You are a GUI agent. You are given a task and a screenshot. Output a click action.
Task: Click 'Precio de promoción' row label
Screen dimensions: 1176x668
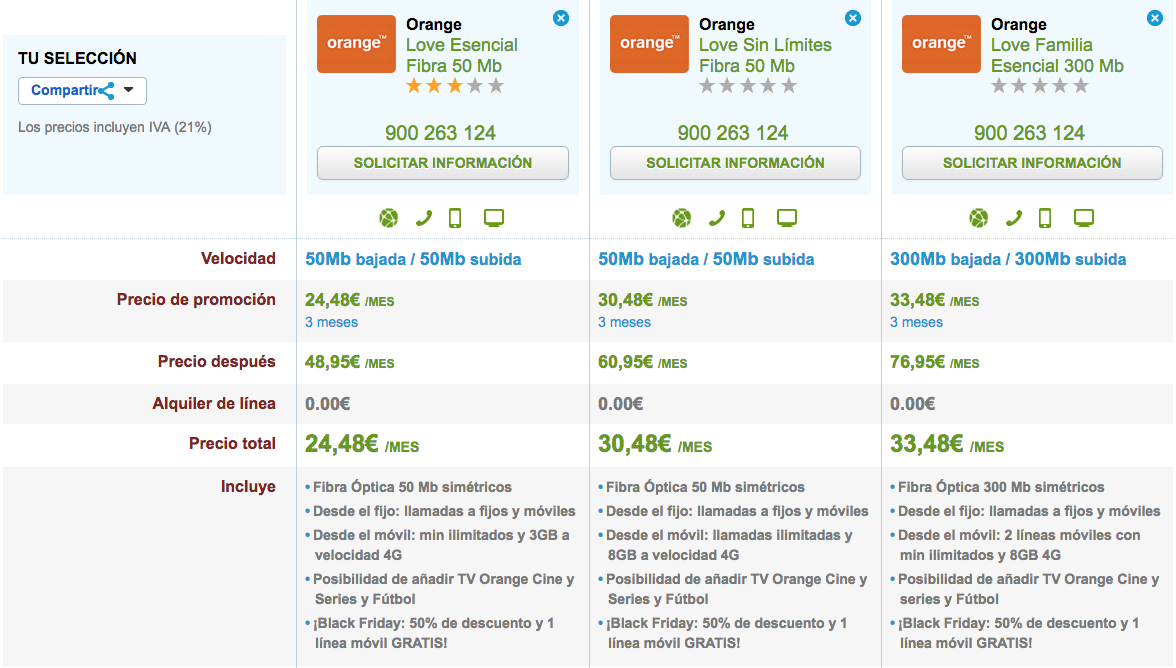196,300
